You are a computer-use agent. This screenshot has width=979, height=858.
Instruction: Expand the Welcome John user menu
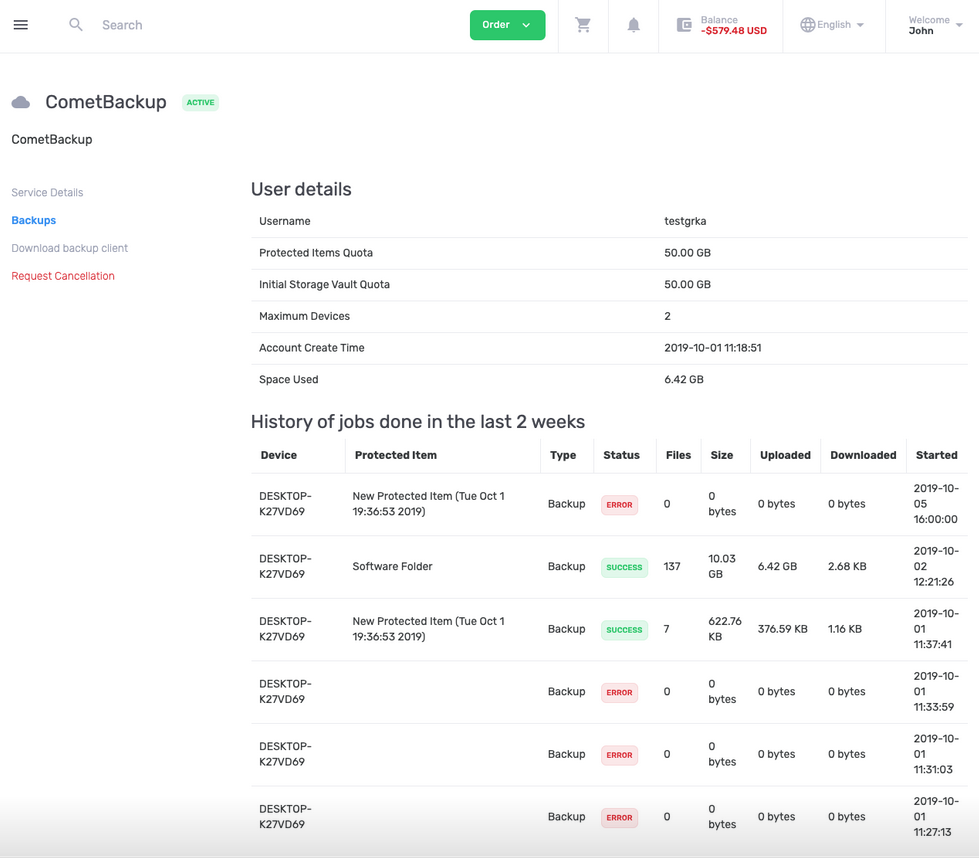[934, 25]
